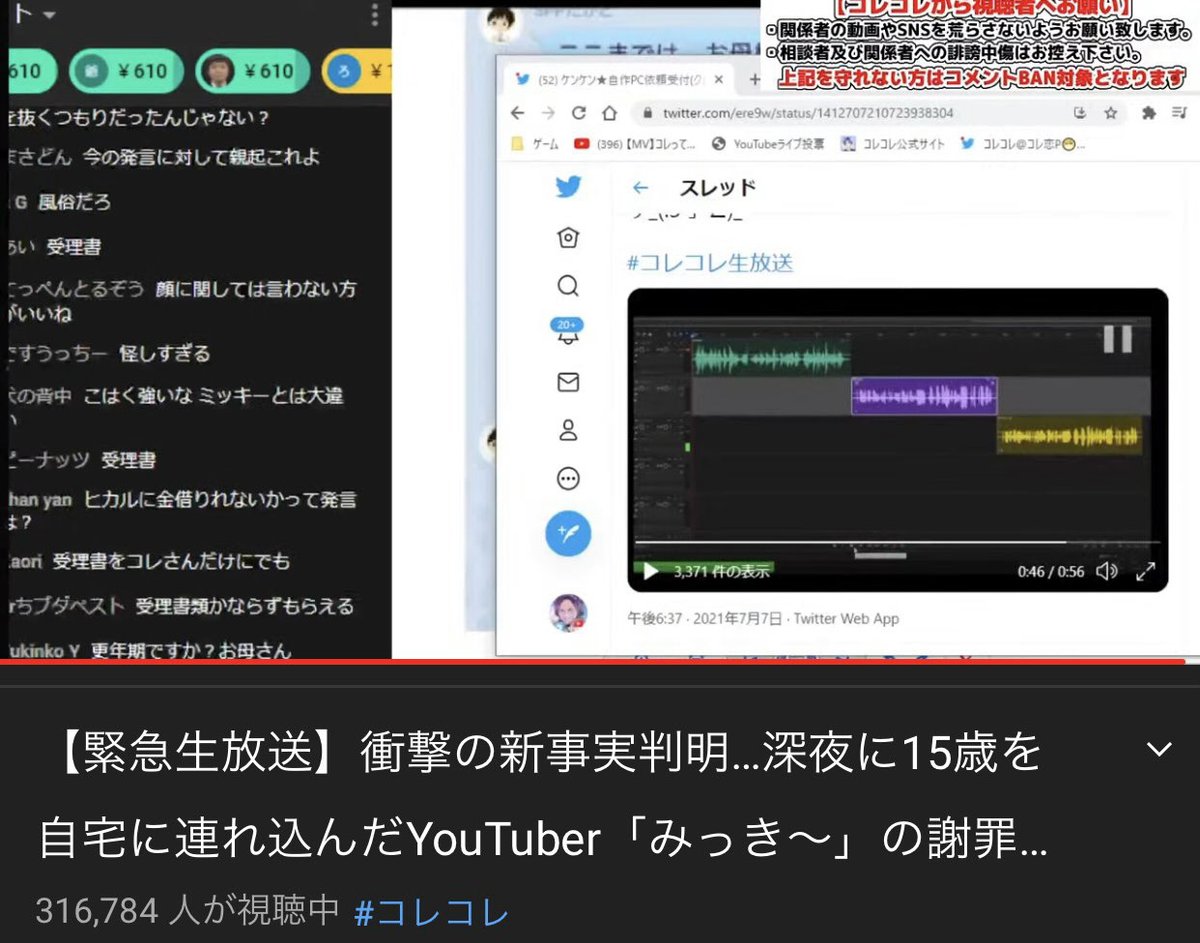Click the play button on the tweet video
The width and height of the screenshot is (1200, 943).
[650, 572]
